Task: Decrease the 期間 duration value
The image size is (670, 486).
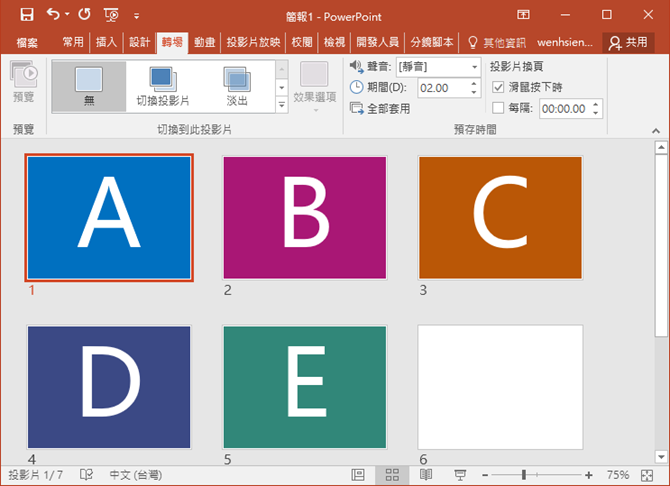Action: tap(474, 92)
